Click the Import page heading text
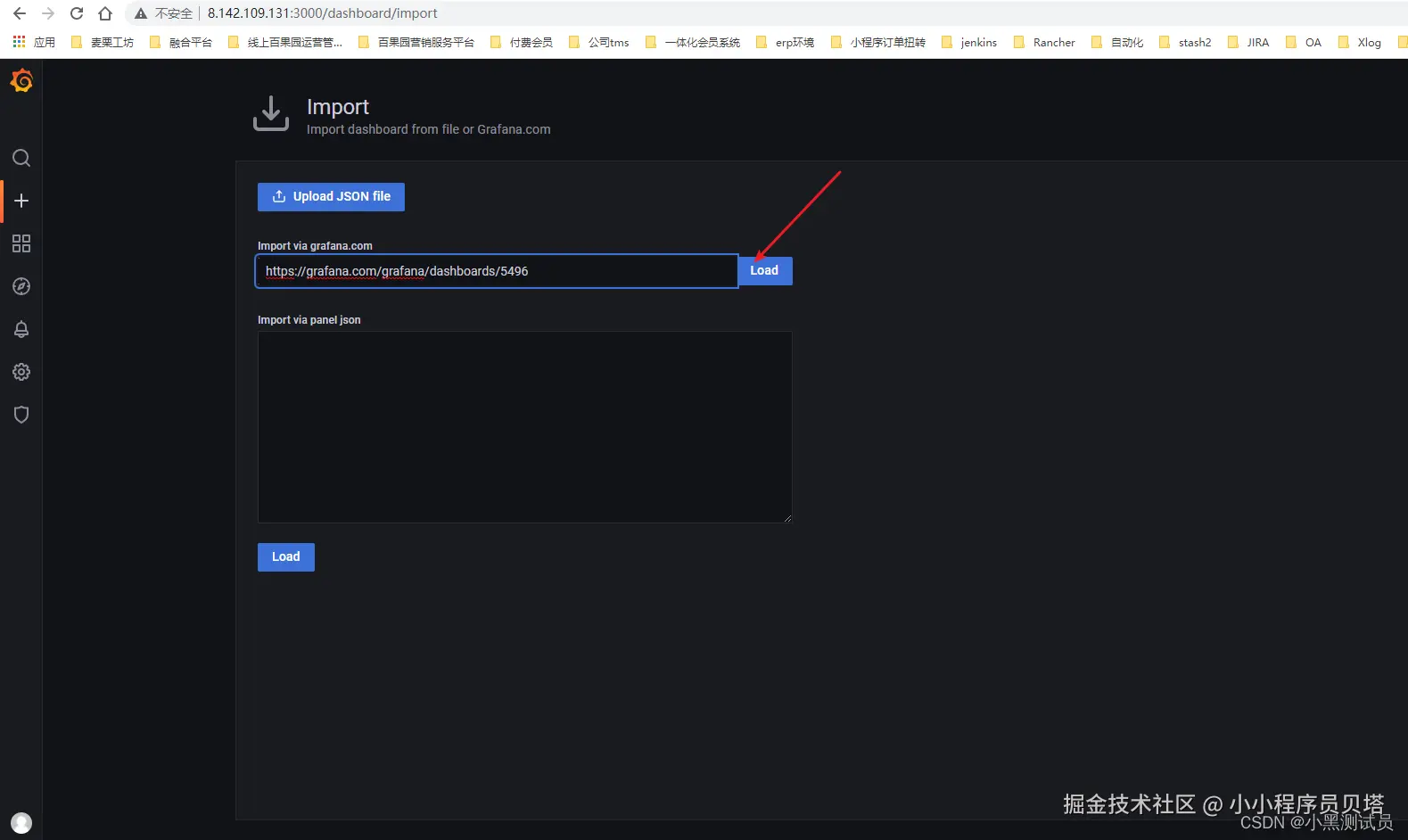 tap(338, 107)
